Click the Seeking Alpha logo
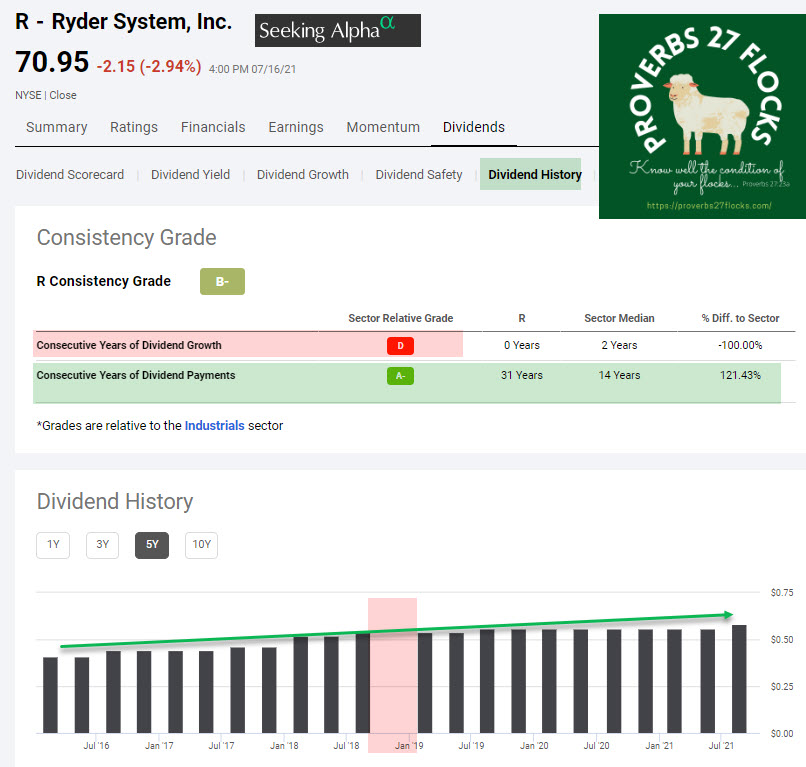This screenshot has width=806, height=767. [x=337, y=30]
